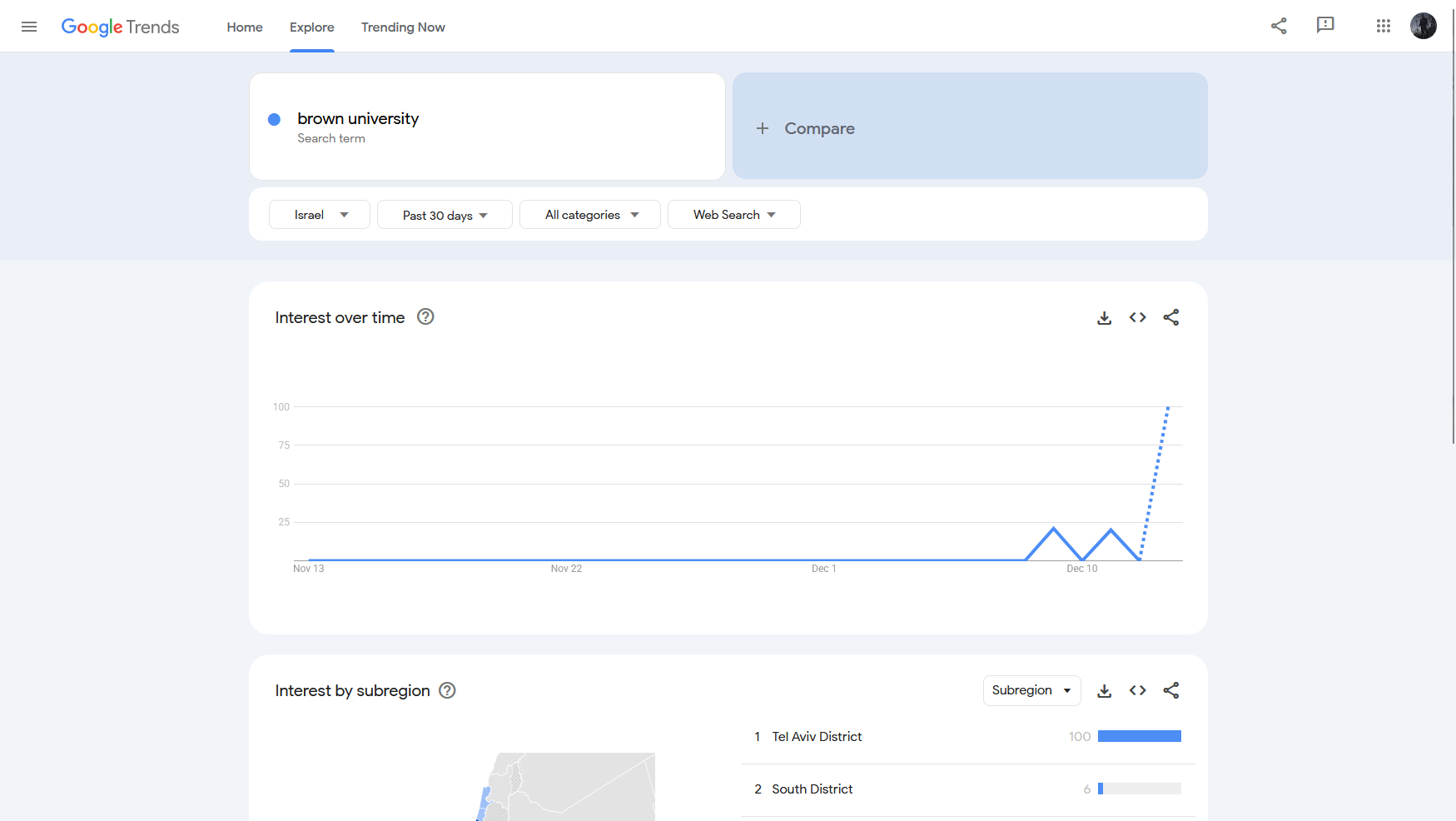Click the Interest over time heading
Image resolution: width=1456 pixels, height=821 pixels.
click(x=340, y=317)
